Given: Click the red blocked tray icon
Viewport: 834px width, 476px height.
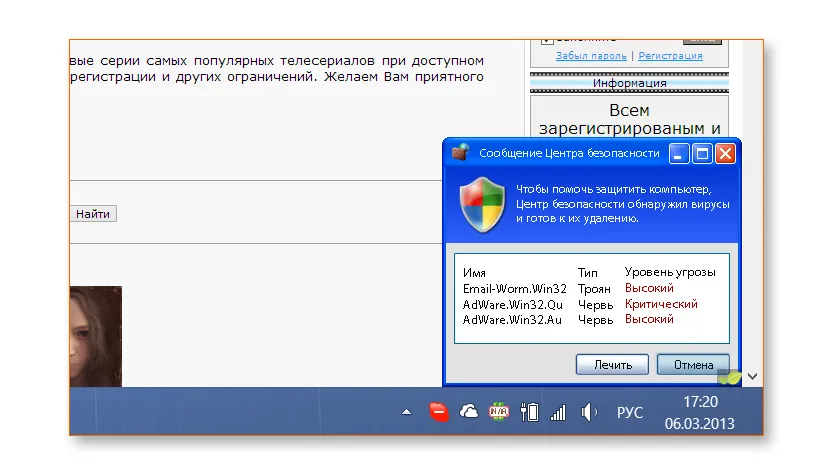Looking at the screenshot, I should pyautogui.click(x=438, y=412).
